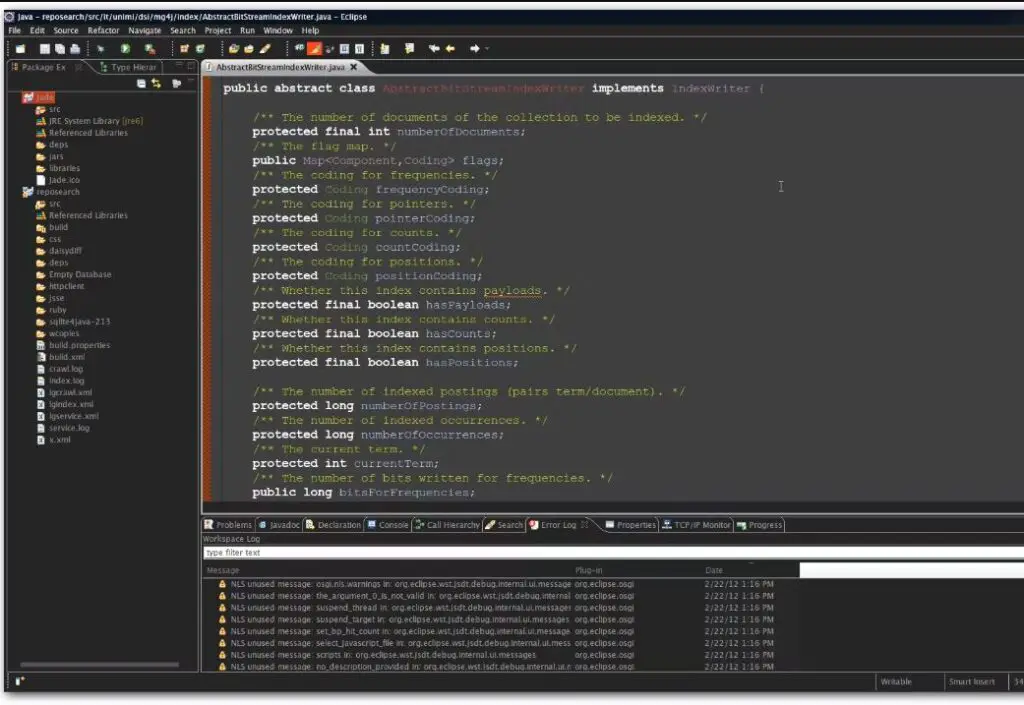Click the Package Explorer horizontal scrollbar
The width and height of the screenshot is (1024, 705).
pos(99,665)
